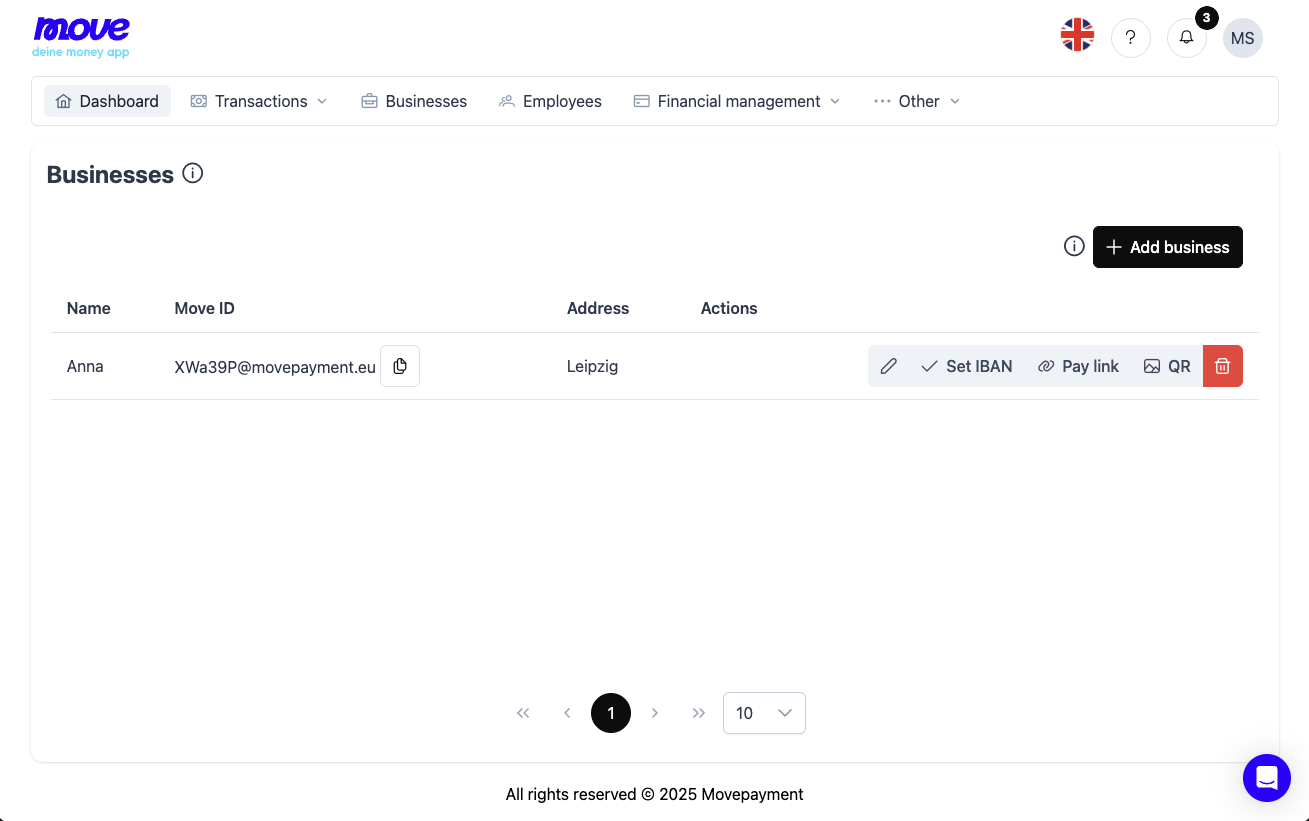Screen dimensions: 1309x821
Task: Open the chat support widget
Action: [x=1267, y=778]
